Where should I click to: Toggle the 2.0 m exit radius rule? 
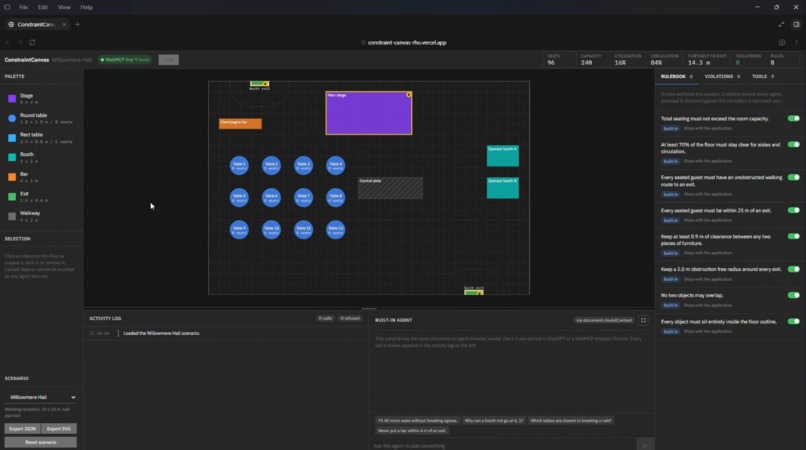(793, 269)
